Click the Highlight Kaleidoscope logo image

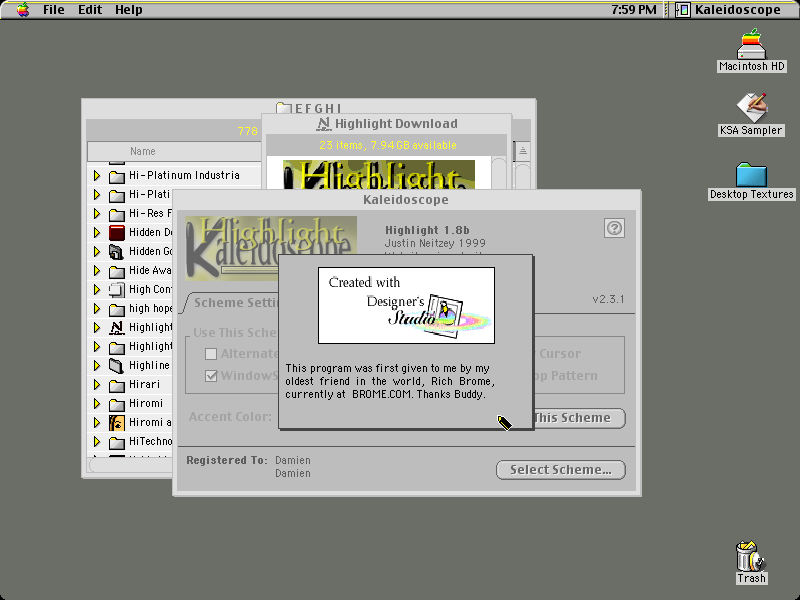click(x=270, y=248)
